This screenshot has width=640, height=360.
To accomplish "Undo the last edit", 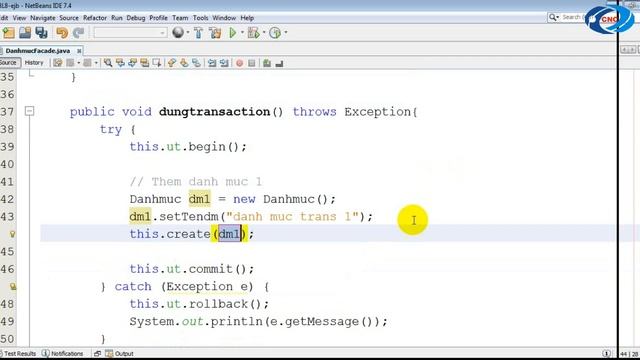I will [62, 33].
